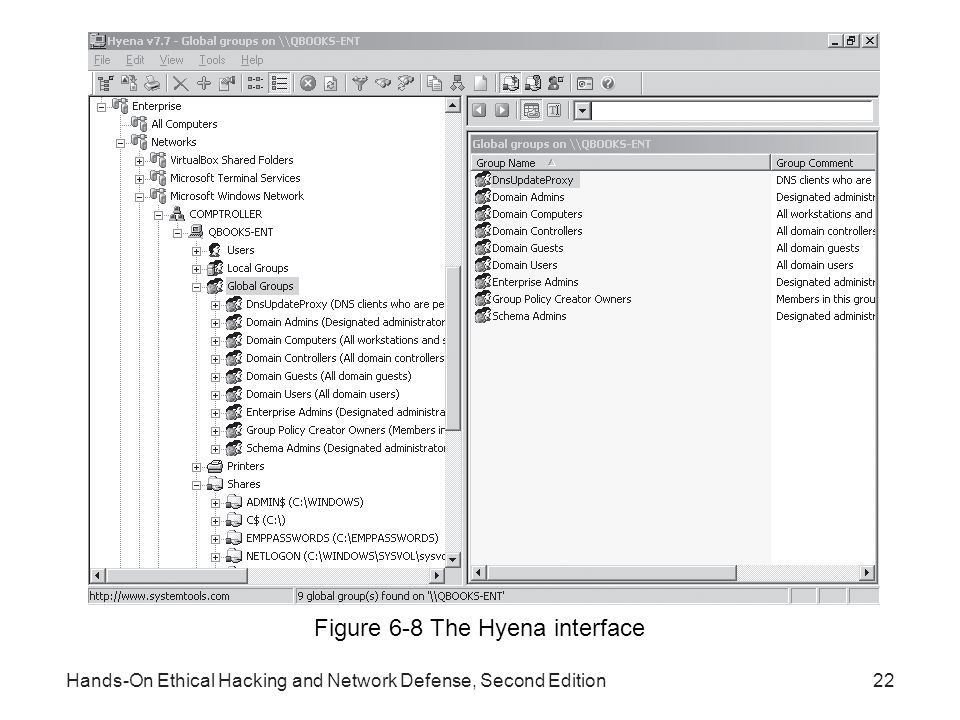Select Group Policy Creator Owners in list
This screenshot has height=720, width=960.
point(561,299)
